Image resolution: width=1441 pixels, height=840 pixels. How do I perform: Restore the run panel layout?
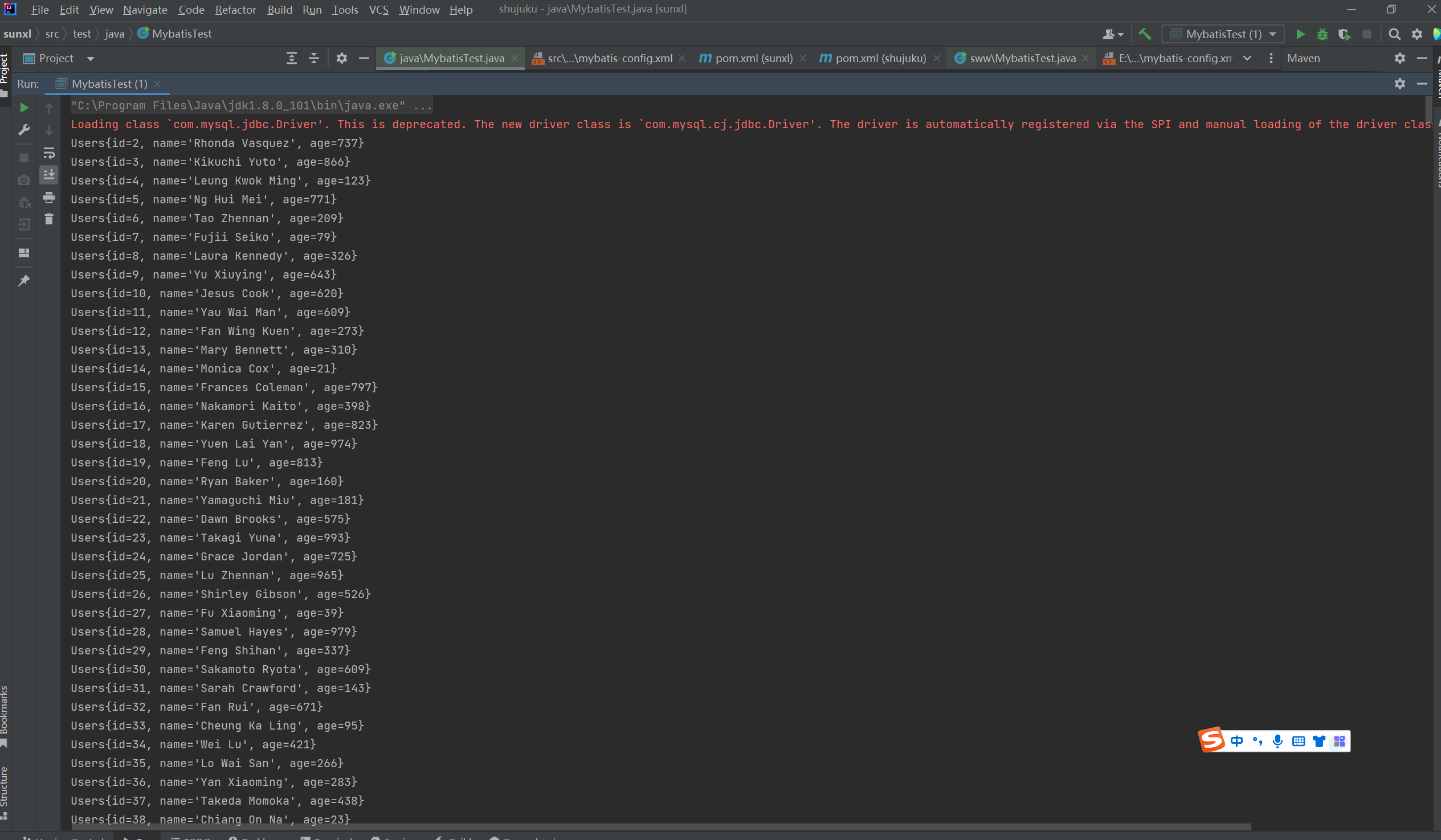tap(24, 253)
